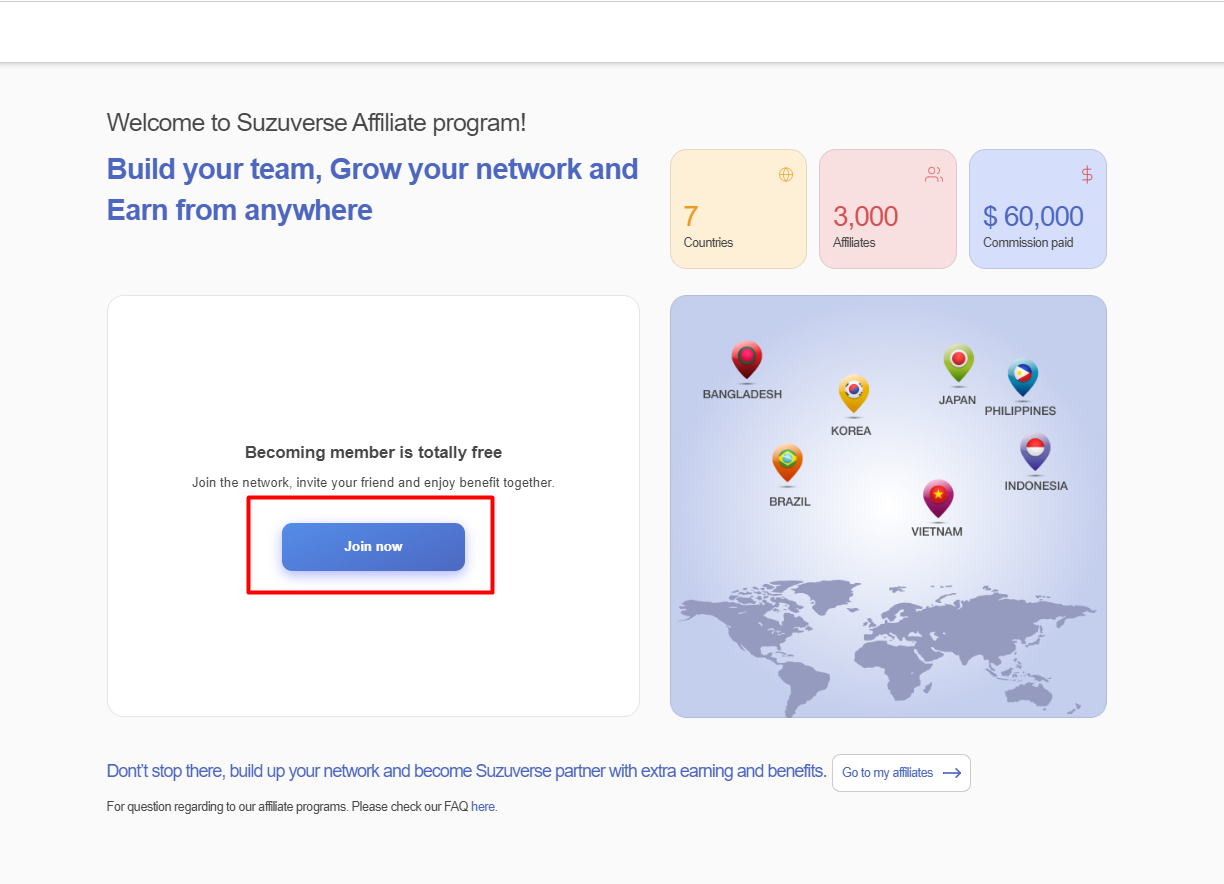Click the Japan map pin
1224x884 pixels.
tap(958, 364)
